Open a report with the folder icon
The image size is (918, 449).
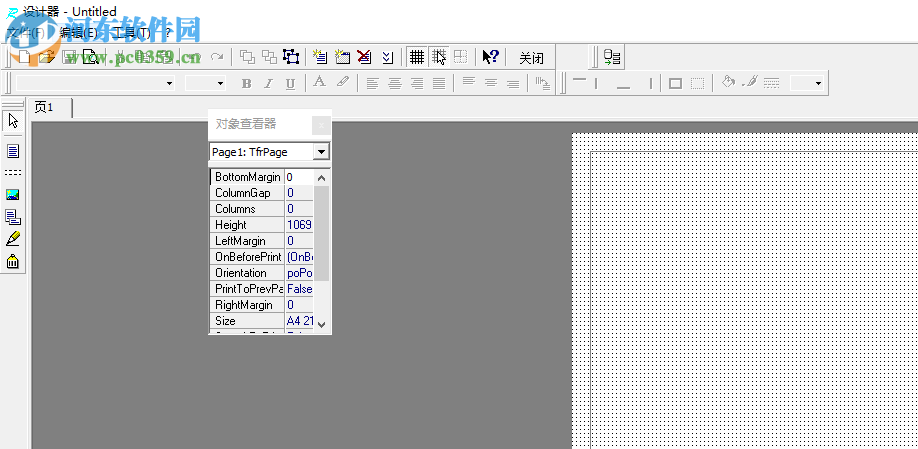[x=47, y=57]
